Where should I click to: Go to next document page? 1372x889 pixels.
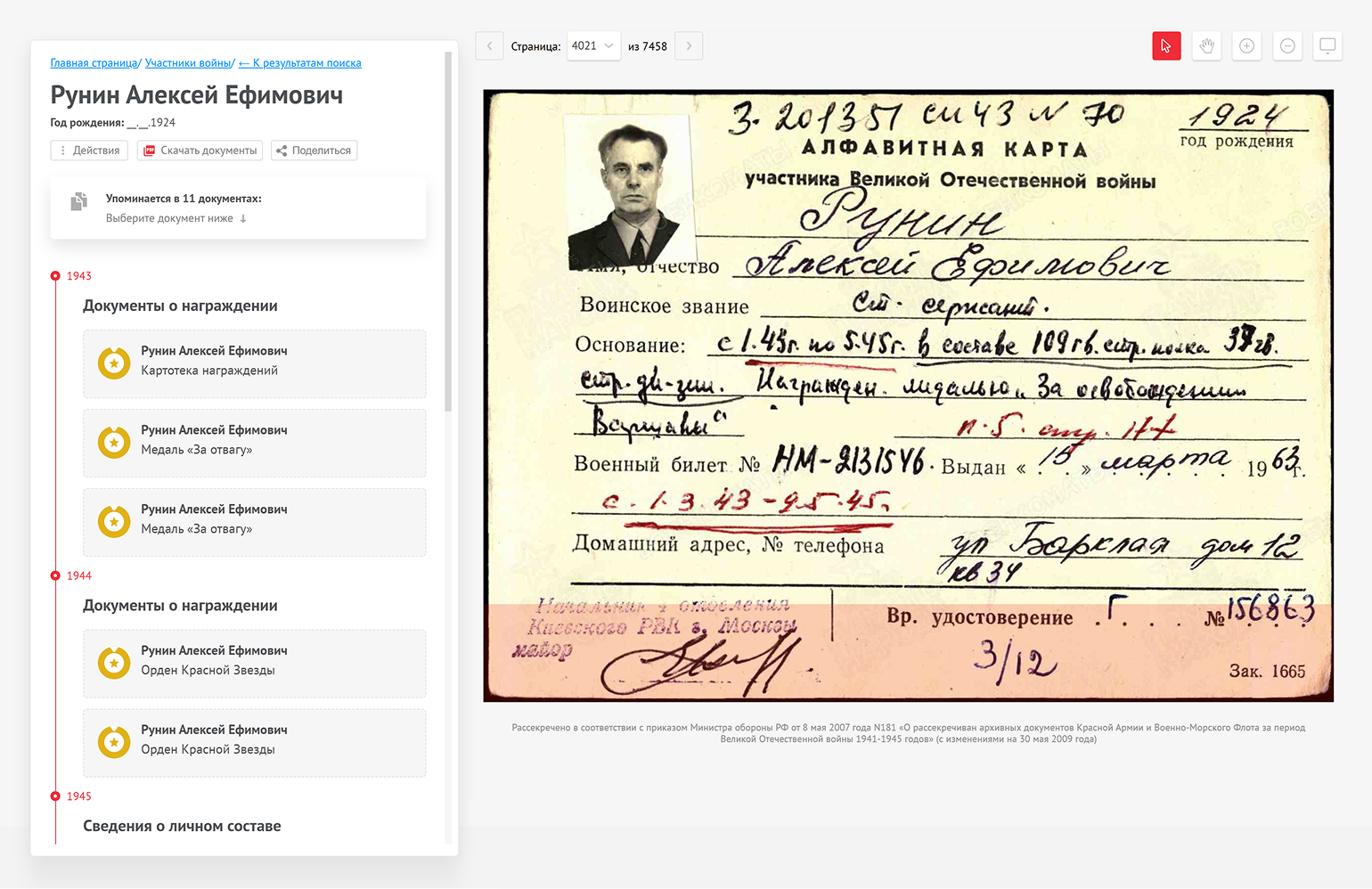point(689,46)
